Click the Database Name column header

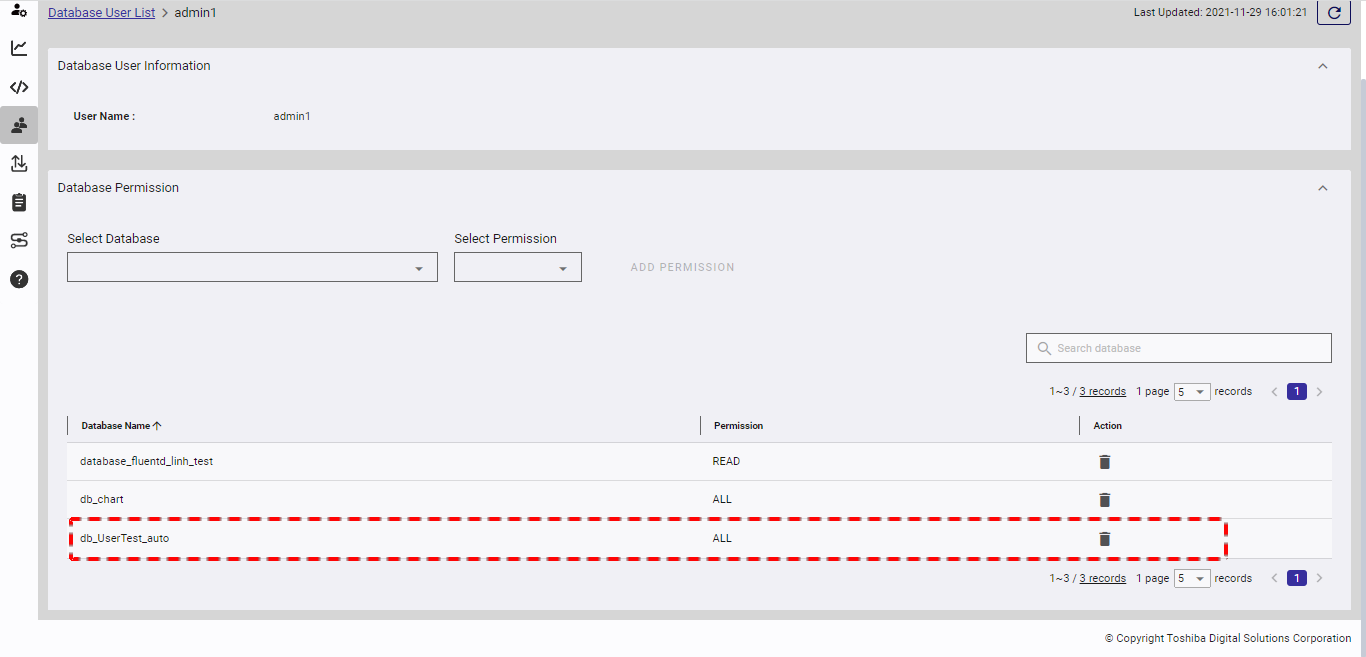click(115, 426)
